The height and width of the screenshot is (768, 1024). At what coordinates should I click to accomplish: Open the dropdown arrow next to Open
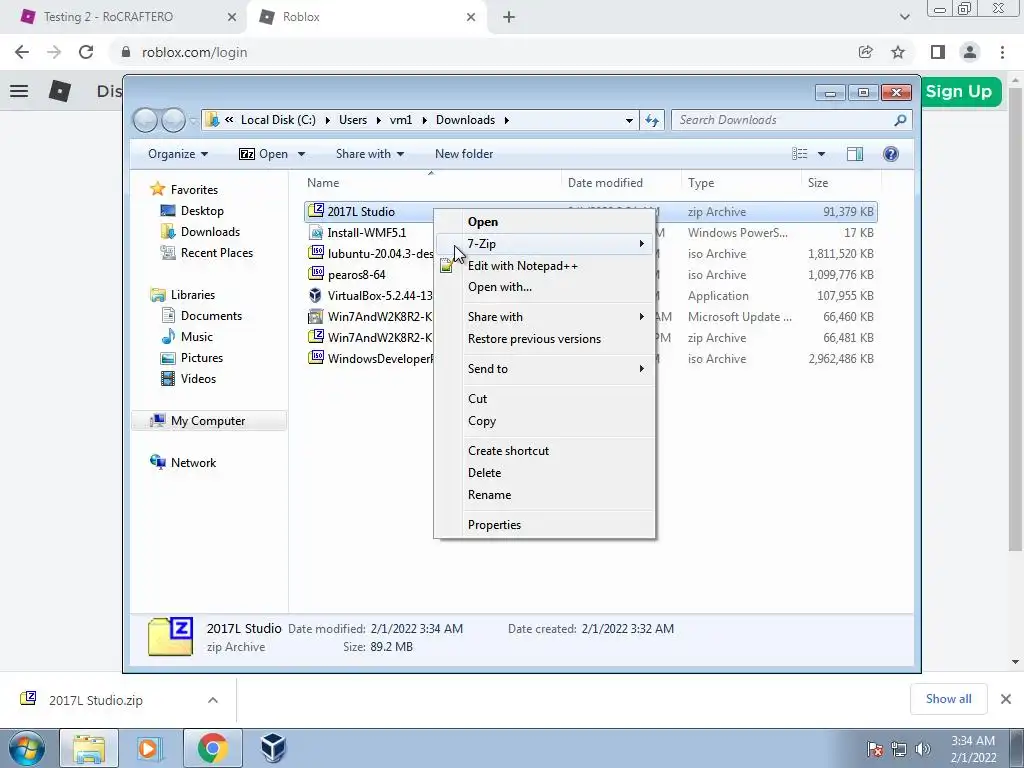(302, 154)
